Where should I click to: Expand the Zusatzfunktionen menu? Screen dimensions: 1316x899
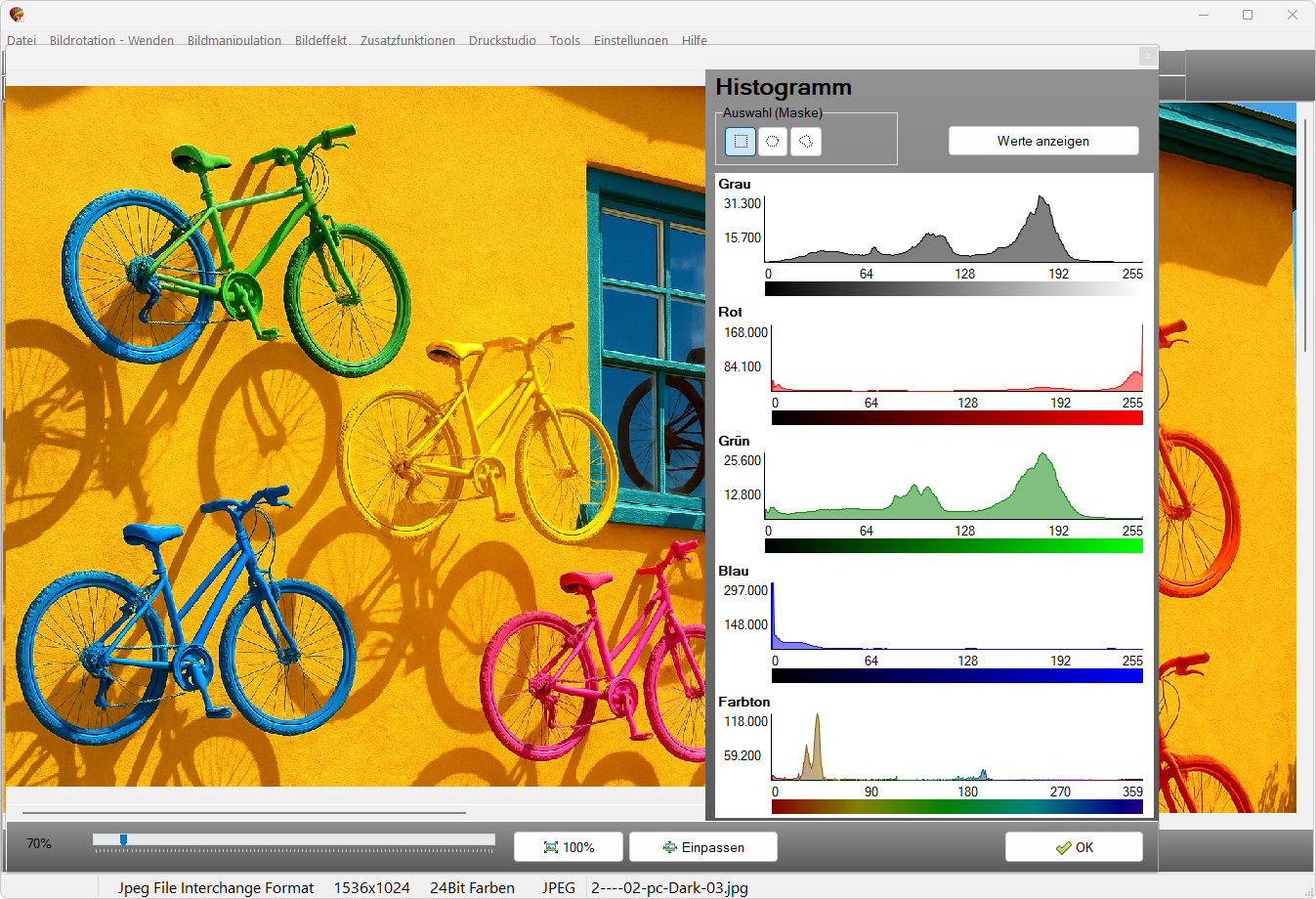coord(407,40)
